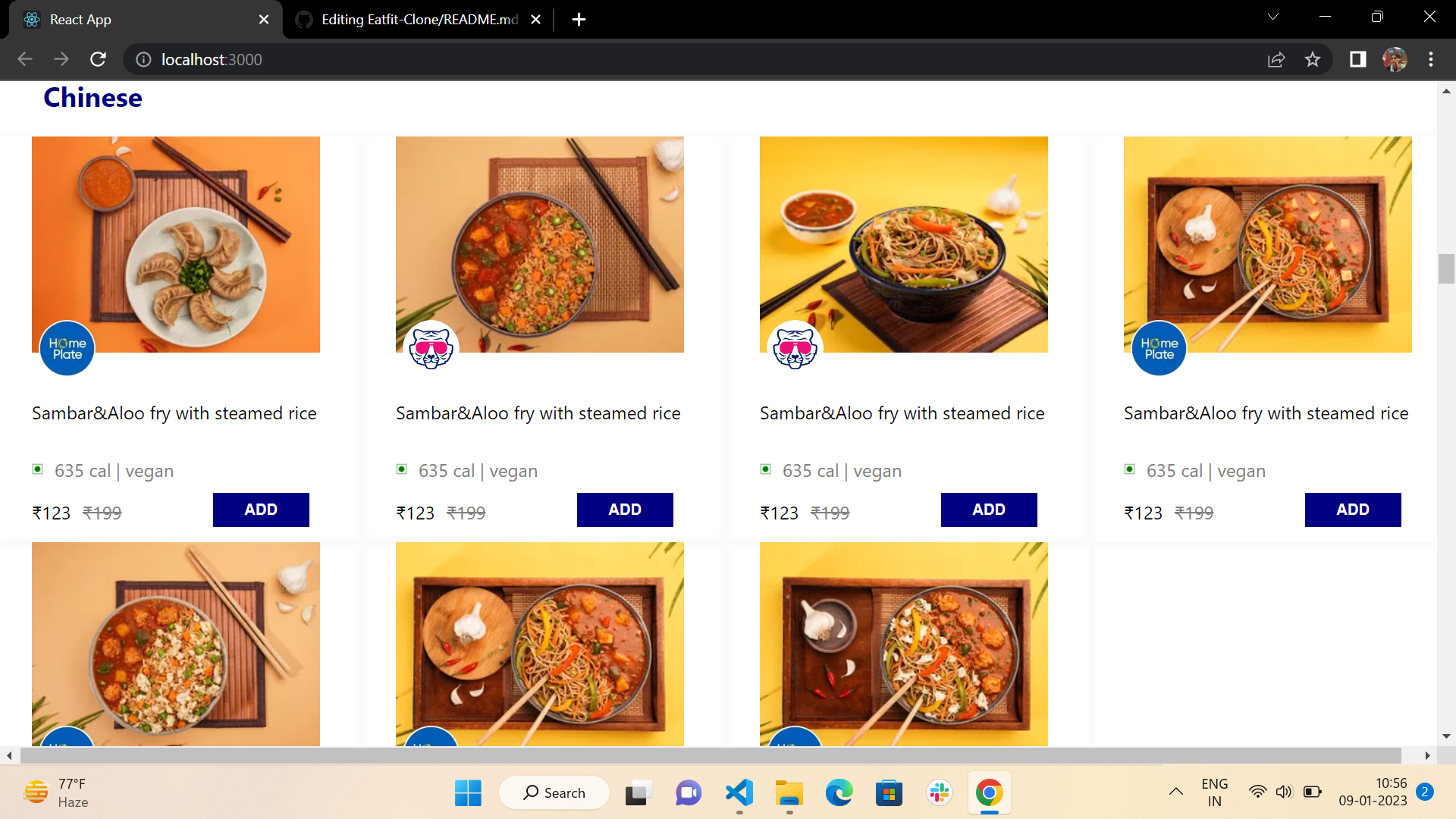Open VS Code from the taskbar
The image size is (1456, 819).
coord(739,792)
